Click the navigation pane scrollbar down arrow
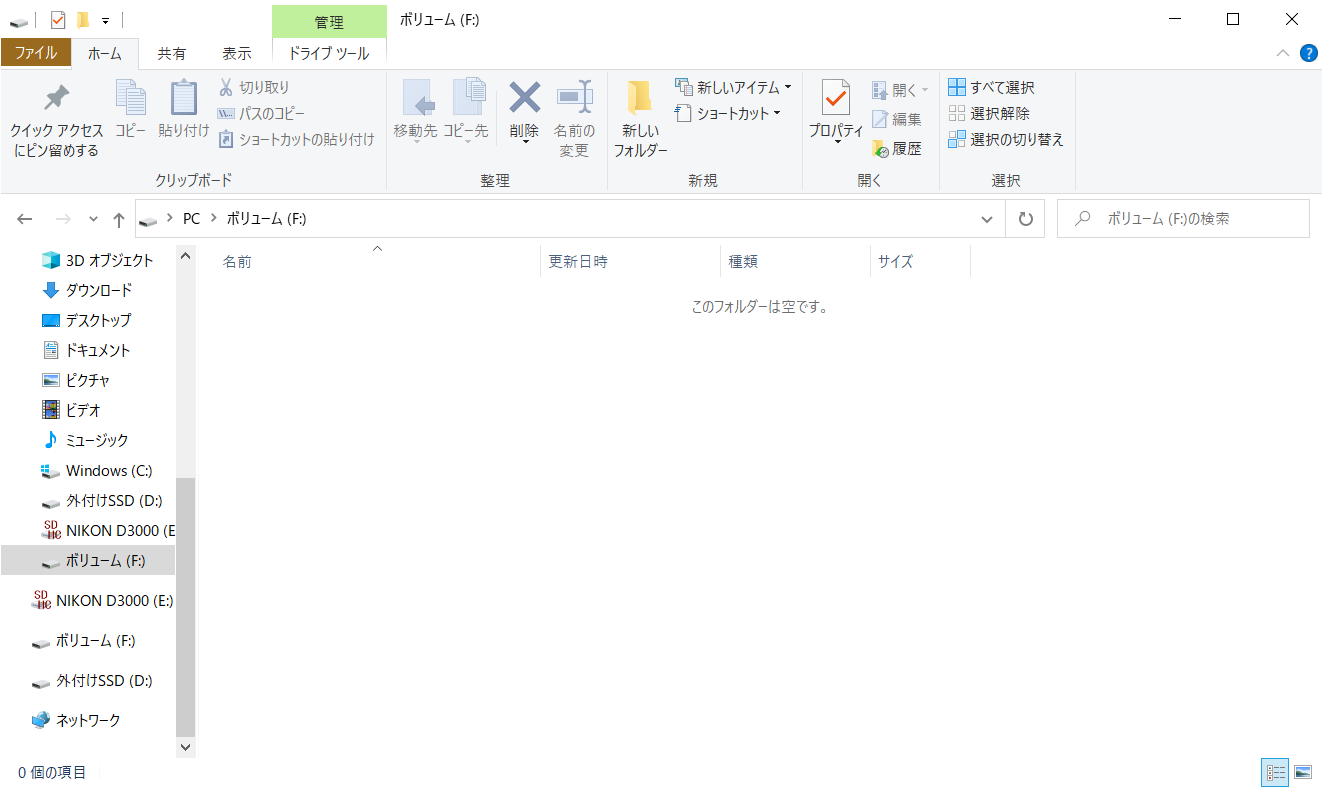Image resolution: width=1323 pixels, height=788 pixels. tap(185, 746)
